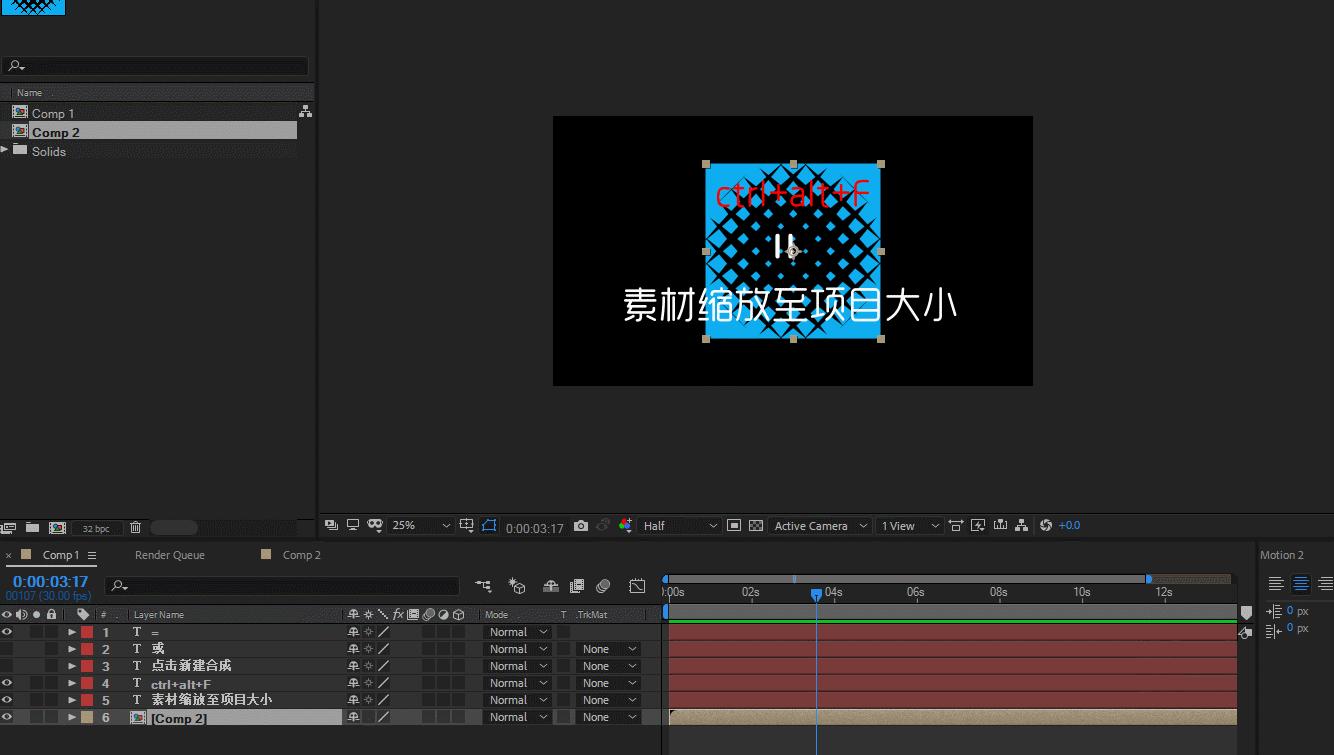Expand the Solids folder in project panel
The image size is (1334, 755).
pos(5,150)
